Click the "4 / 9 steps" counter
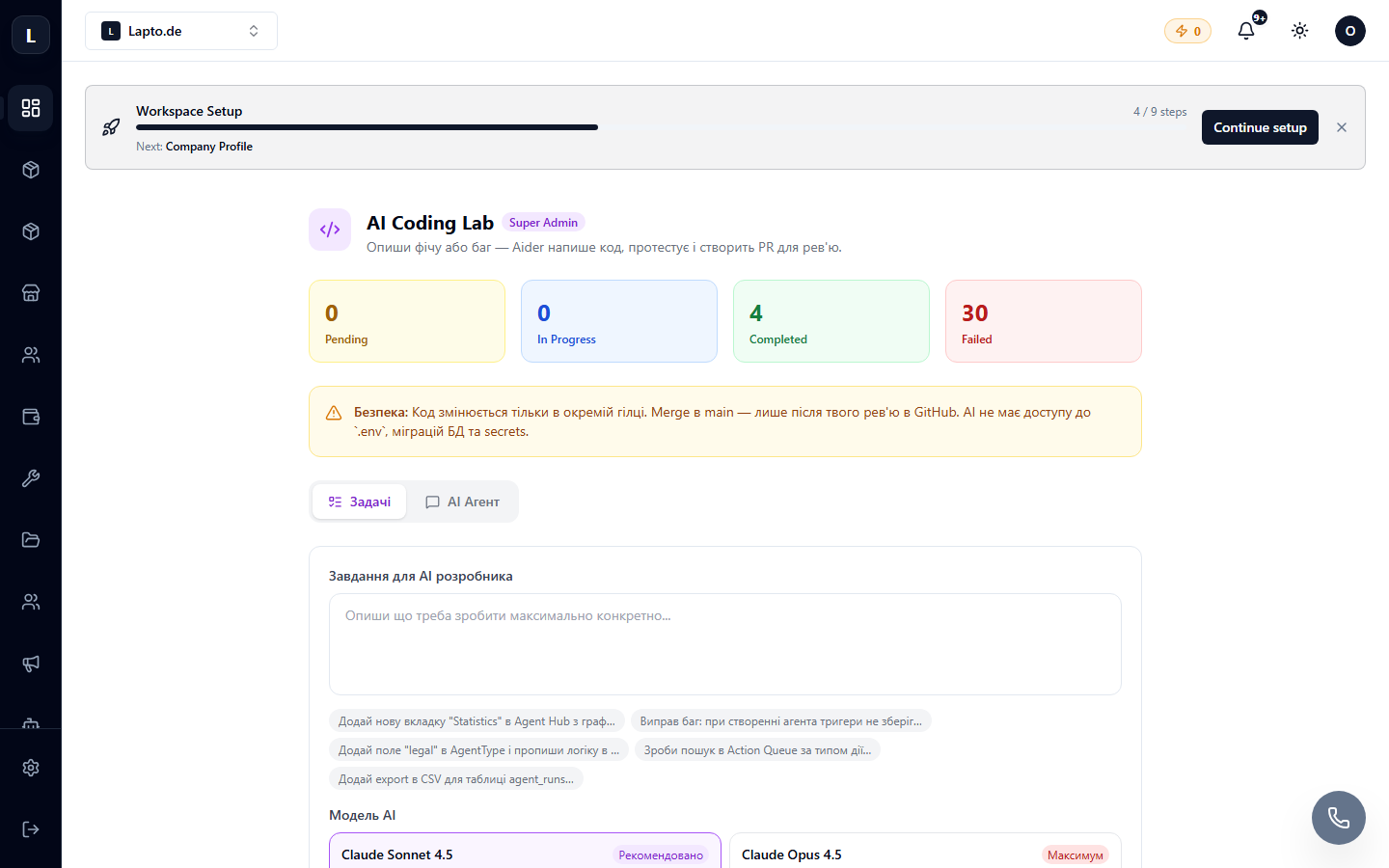The width and height of the screenshot is (1389, 868). pos(1160,112)
